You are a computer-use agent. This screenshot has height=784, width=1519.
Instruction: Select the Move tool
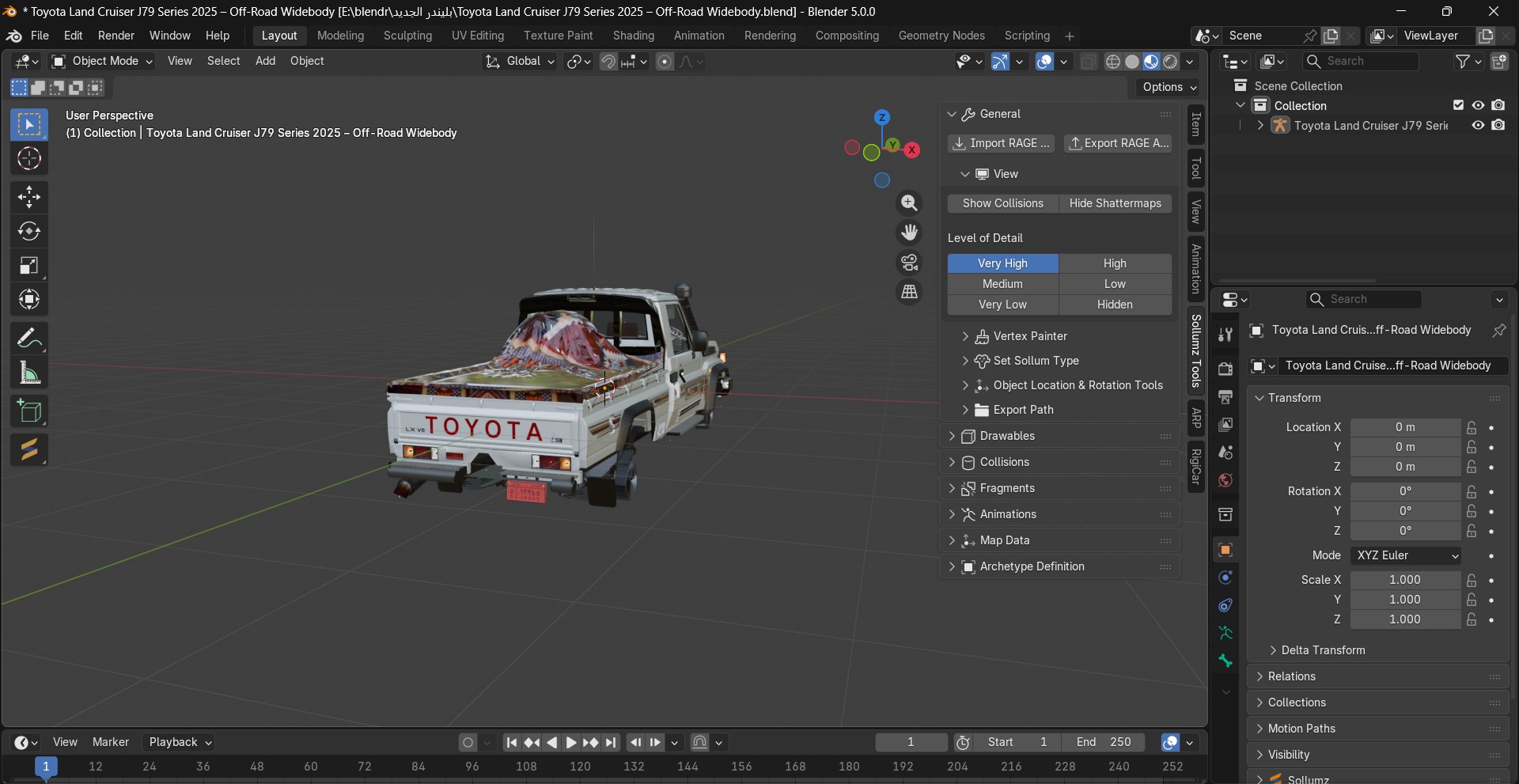click(29, 197)
